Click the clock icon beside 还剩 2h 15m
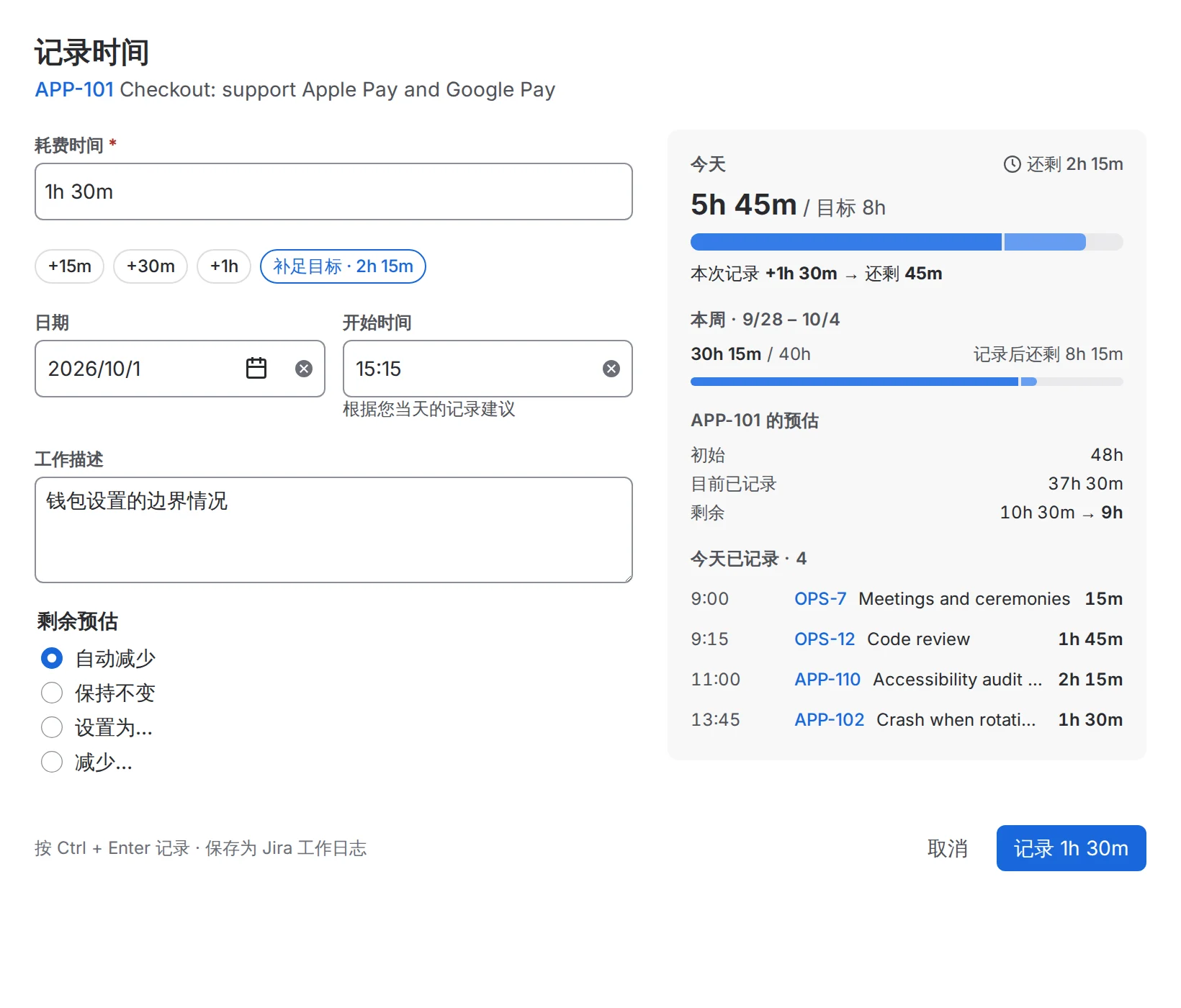This screenshot has width=1181, height=1008. coord(1012,164)
